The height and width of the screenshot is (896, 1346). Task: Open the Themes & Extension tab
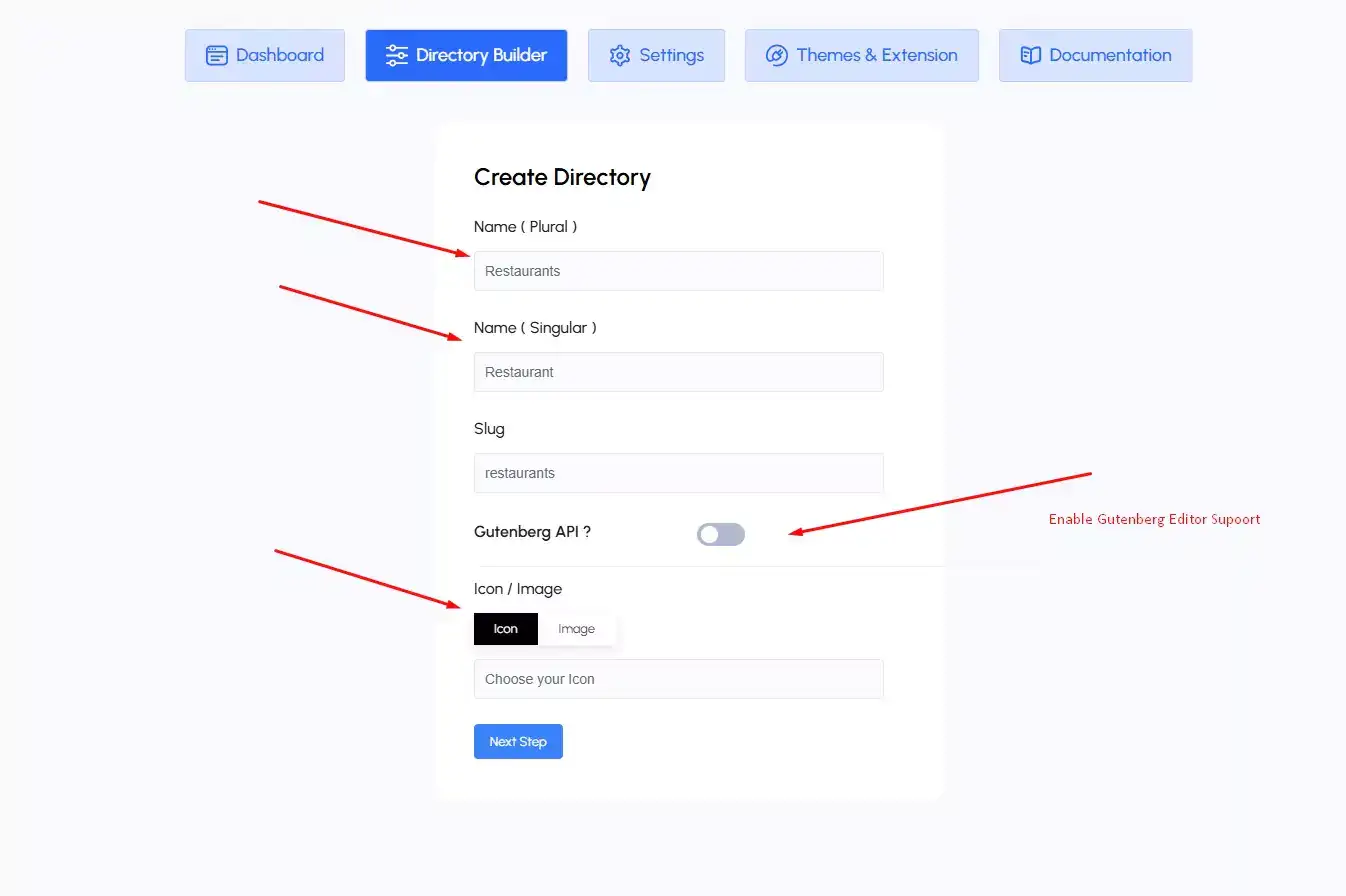pos(862,55)
